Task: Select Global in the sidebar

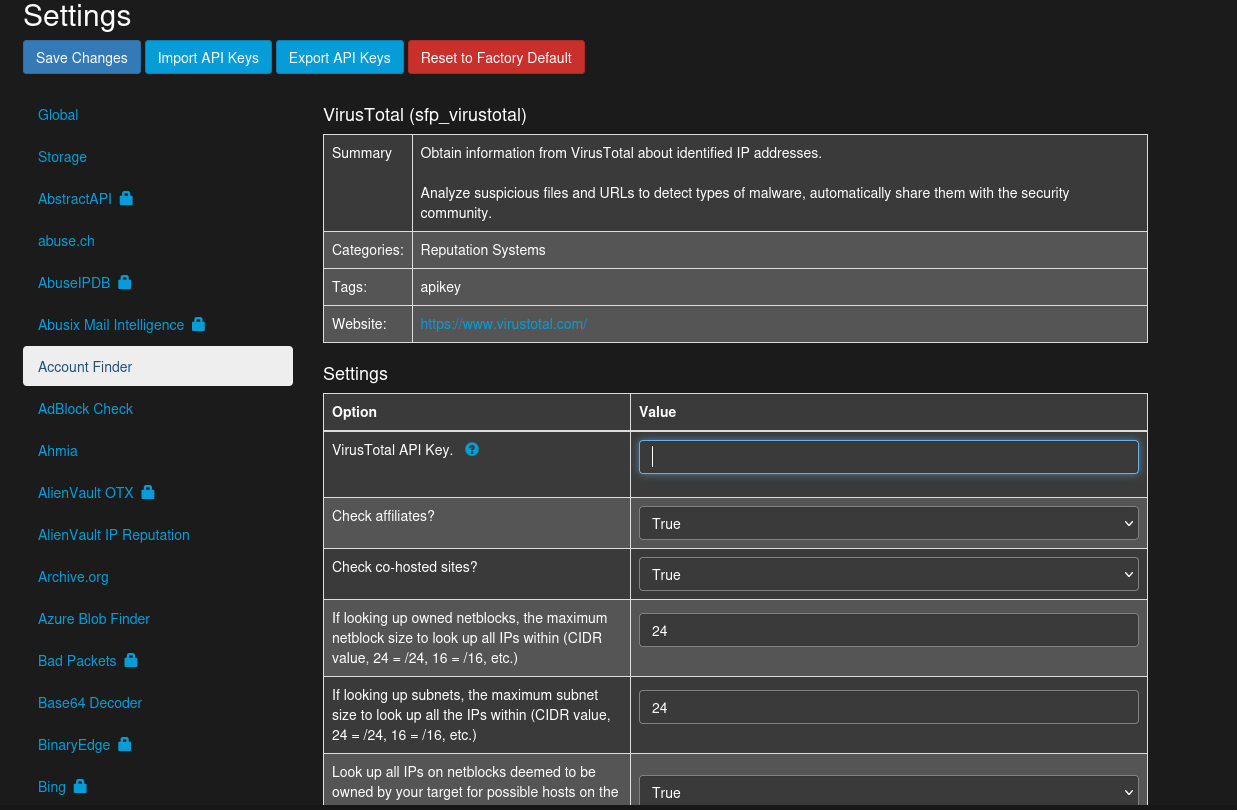Action: (58, 115)
